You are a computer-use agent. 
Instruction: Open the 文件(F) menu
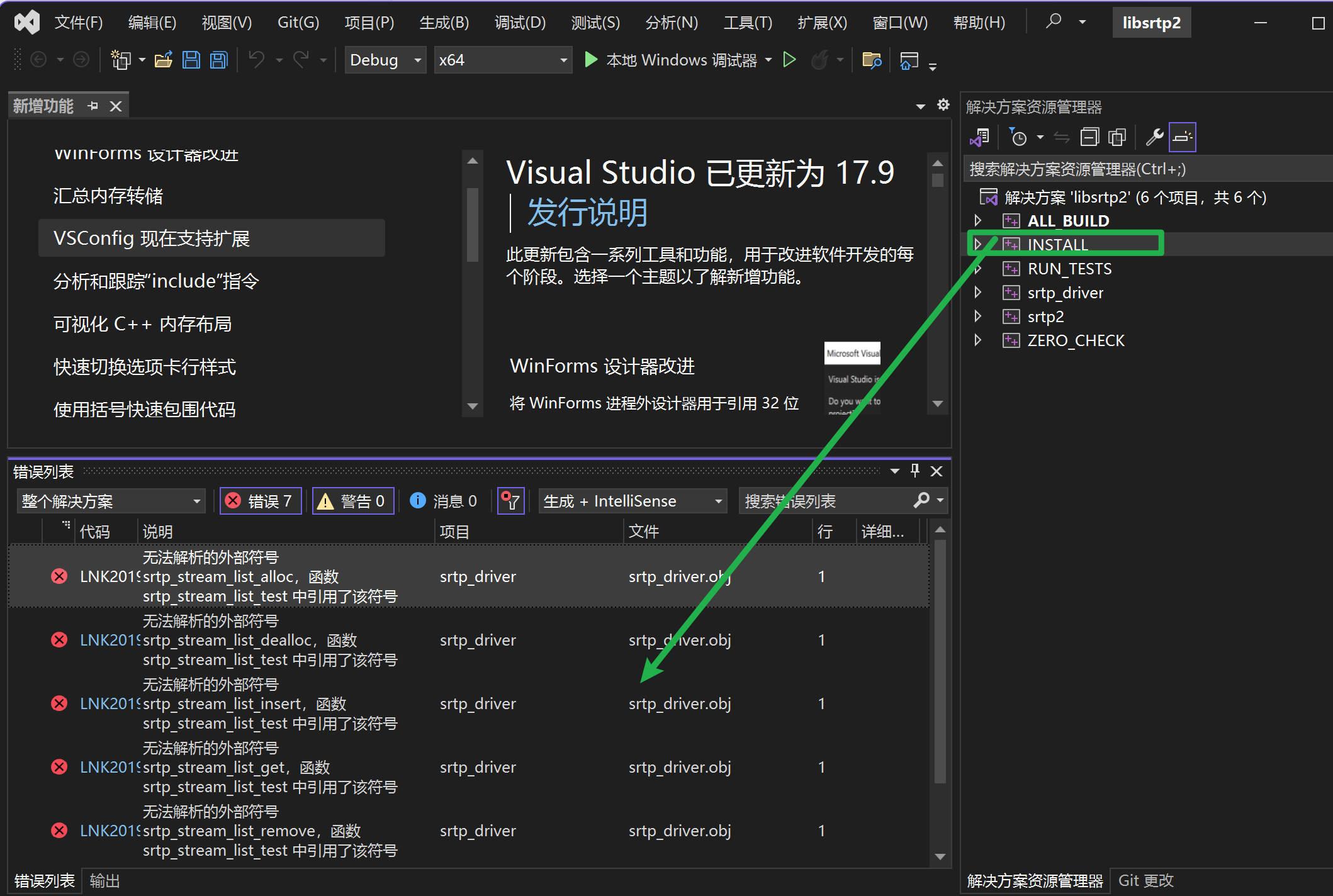pyautogui.click(x=79, y=23)
